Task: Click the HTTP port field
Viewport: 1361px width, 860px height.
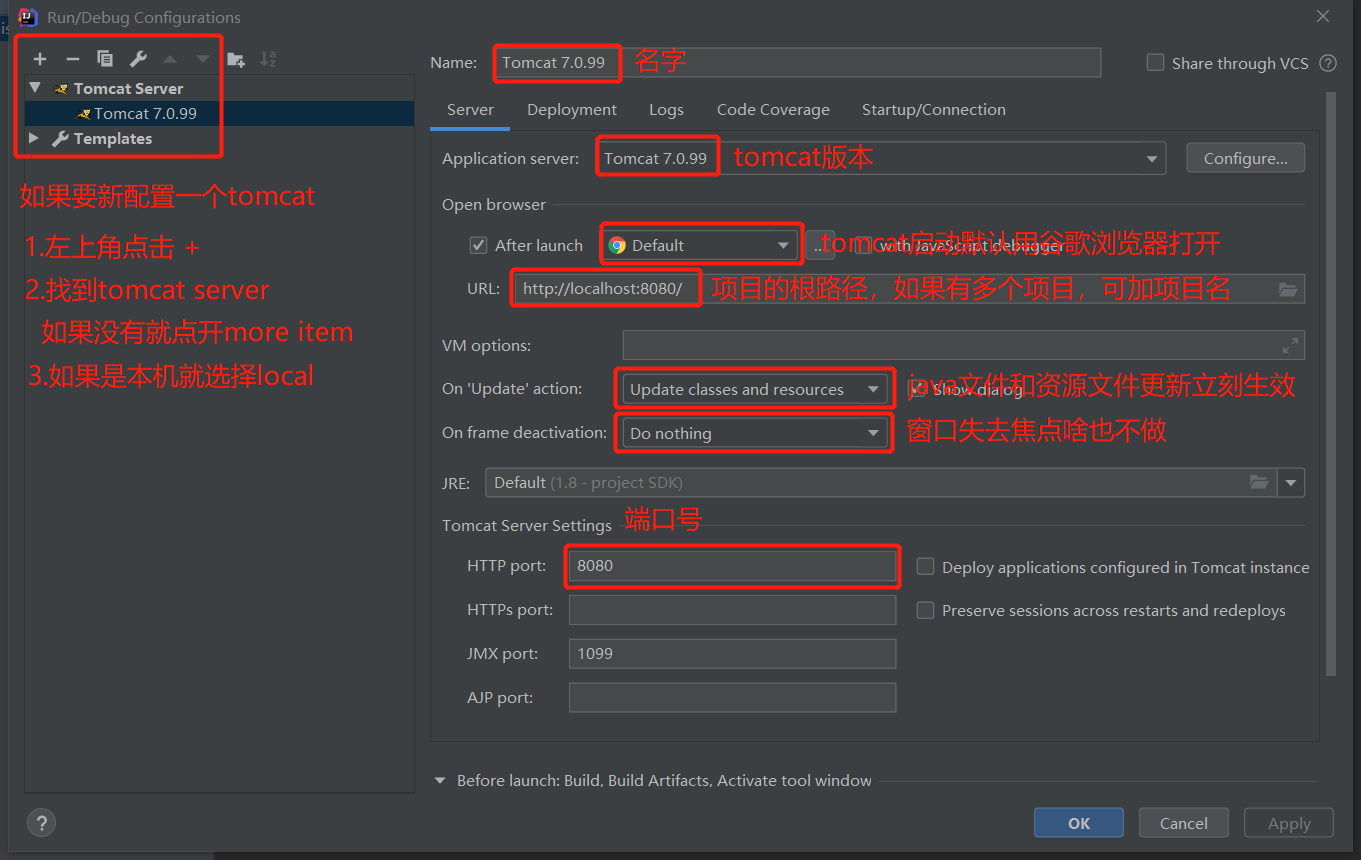Action: tap(732, 566)
